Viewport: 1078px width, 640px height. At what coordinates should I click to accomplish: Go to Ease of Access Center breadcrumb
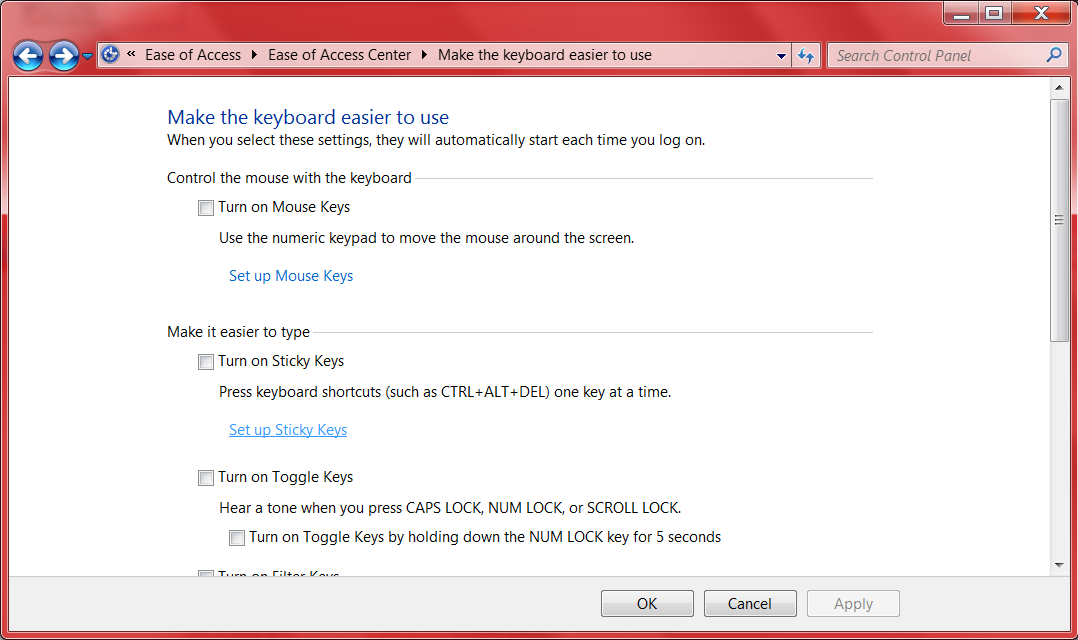pos(339,55)
